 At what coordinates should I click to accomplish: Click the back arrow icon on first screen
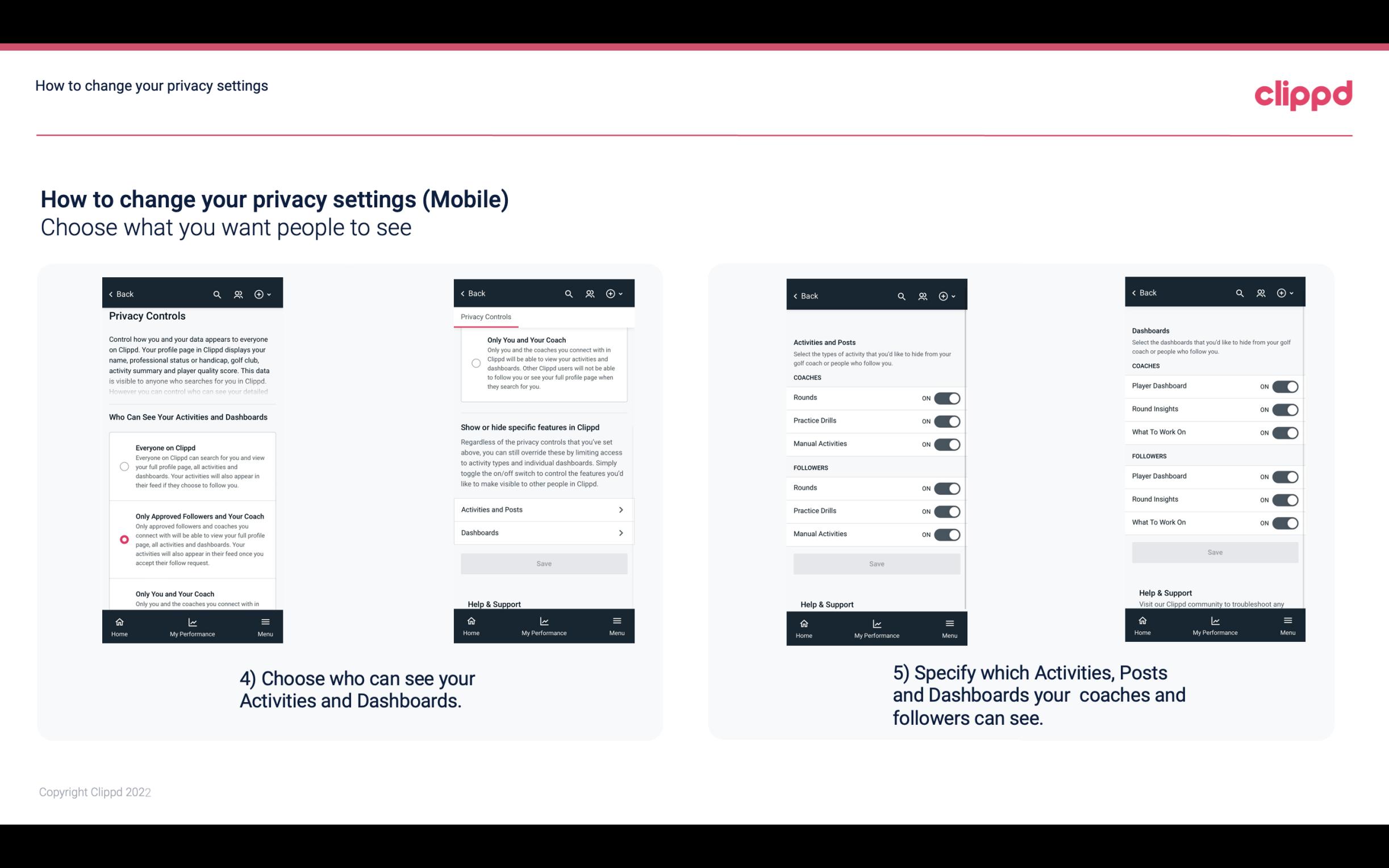[111, 293]
